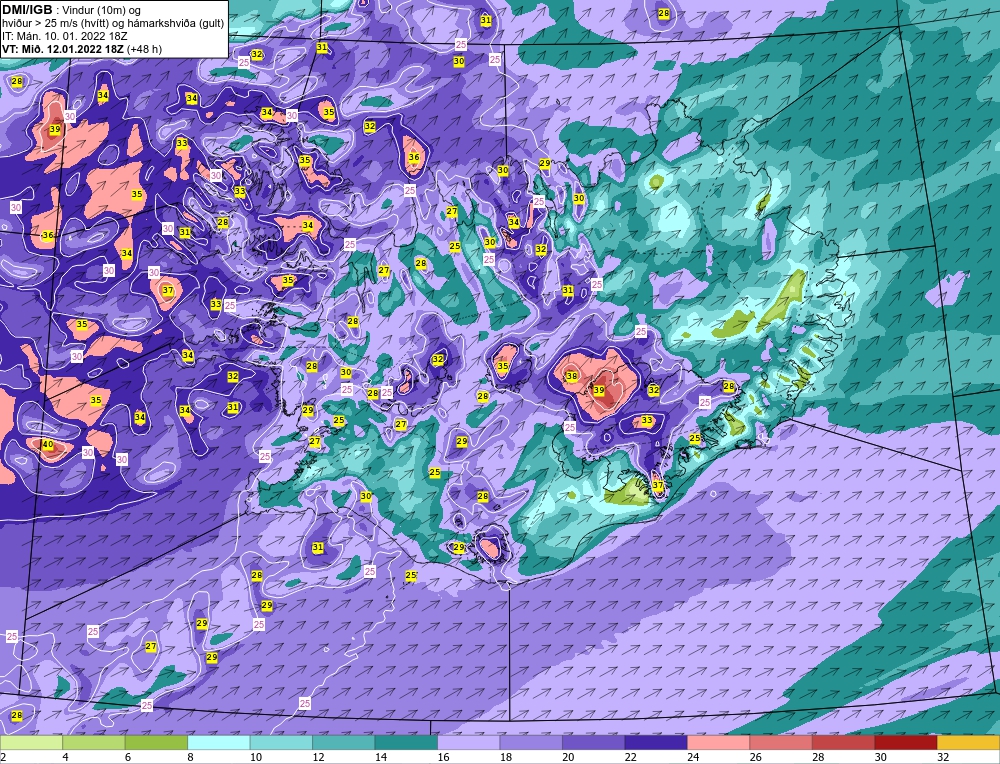Click the legend scale number 26
1000x764 pixels.
tap(756, 757)
